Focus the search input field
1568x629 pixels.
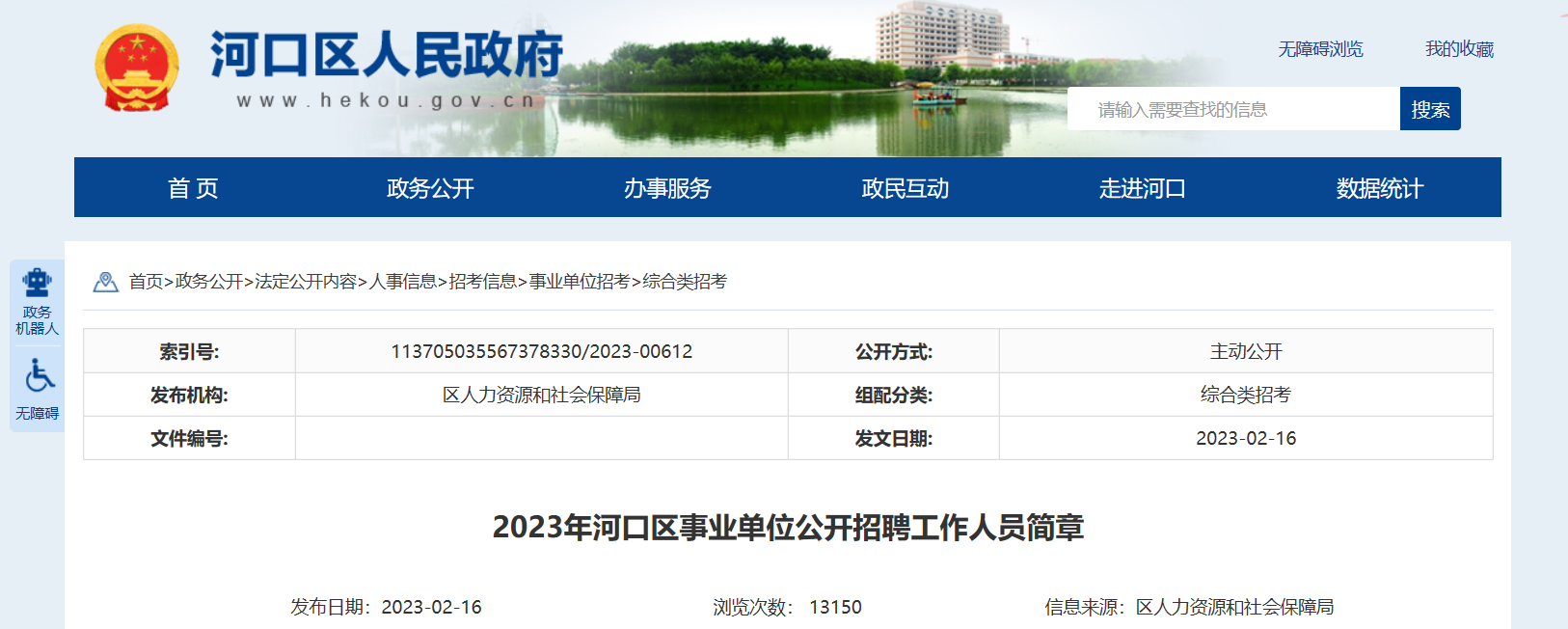(x=1233, y=109)
